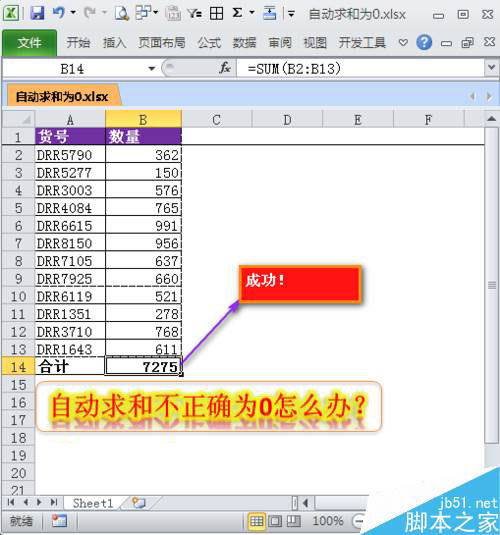500x535 pixels.
Task: Click cell with value 768
Action: point(143,332)
